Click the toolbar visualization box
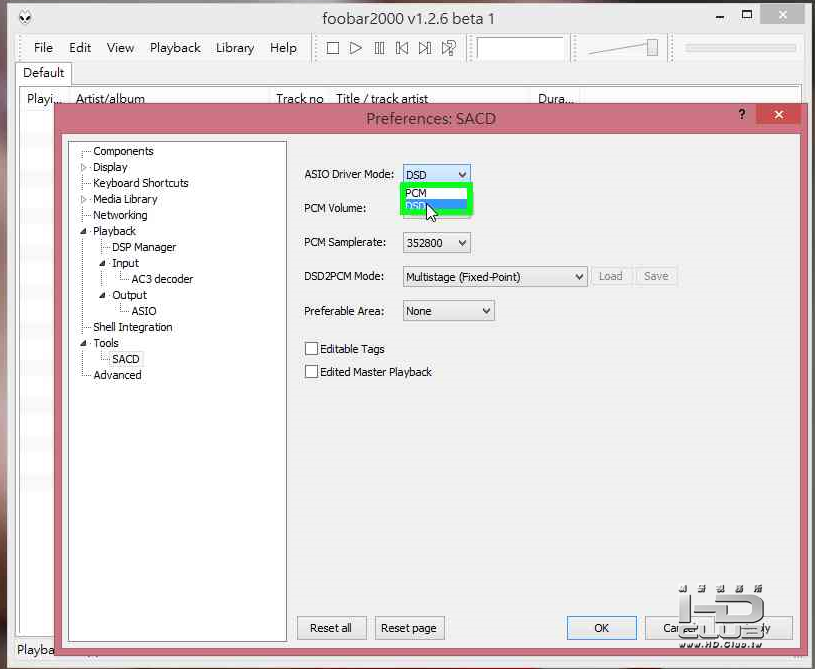Viewport: 815px width, 669px height. 520,48
